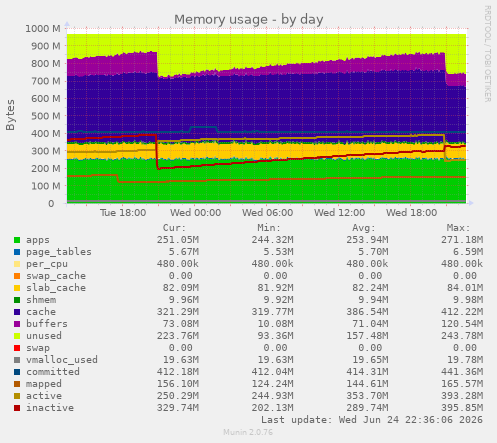Click apps current value 251.05M

tap(178, 240)
